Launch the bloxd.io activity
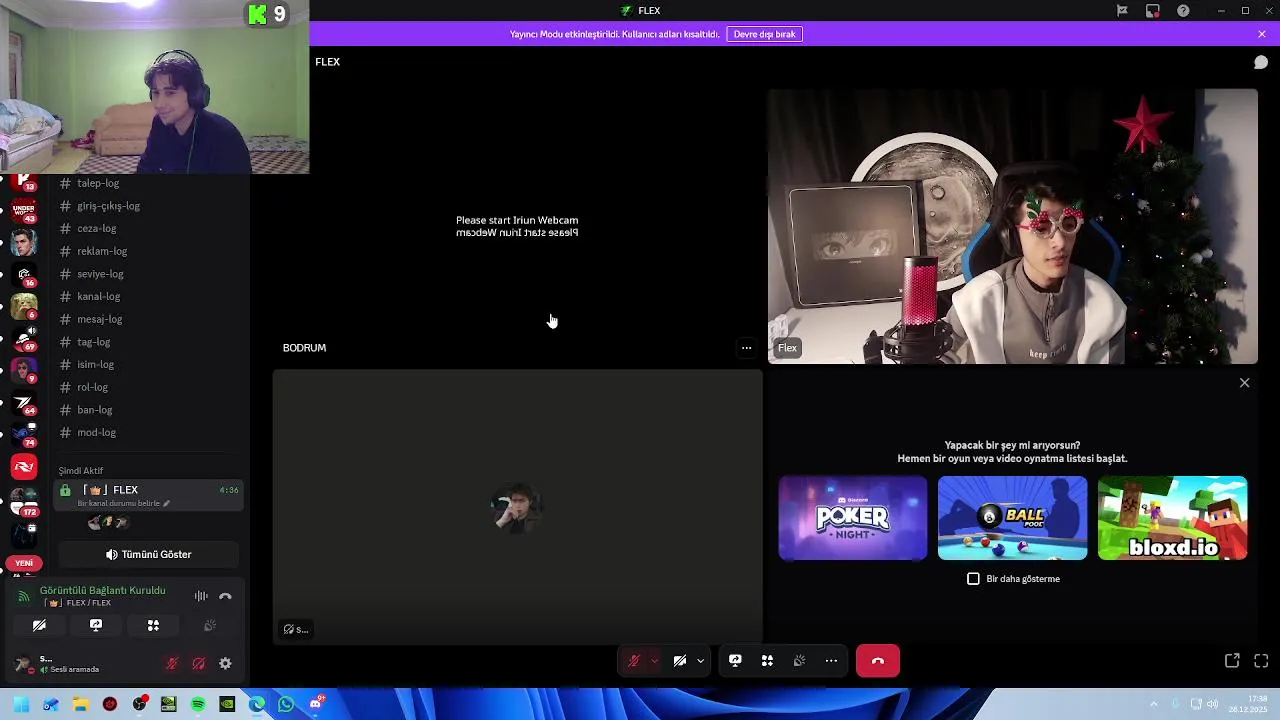This screenshot has width=1280, height=720. point(1172,518)
